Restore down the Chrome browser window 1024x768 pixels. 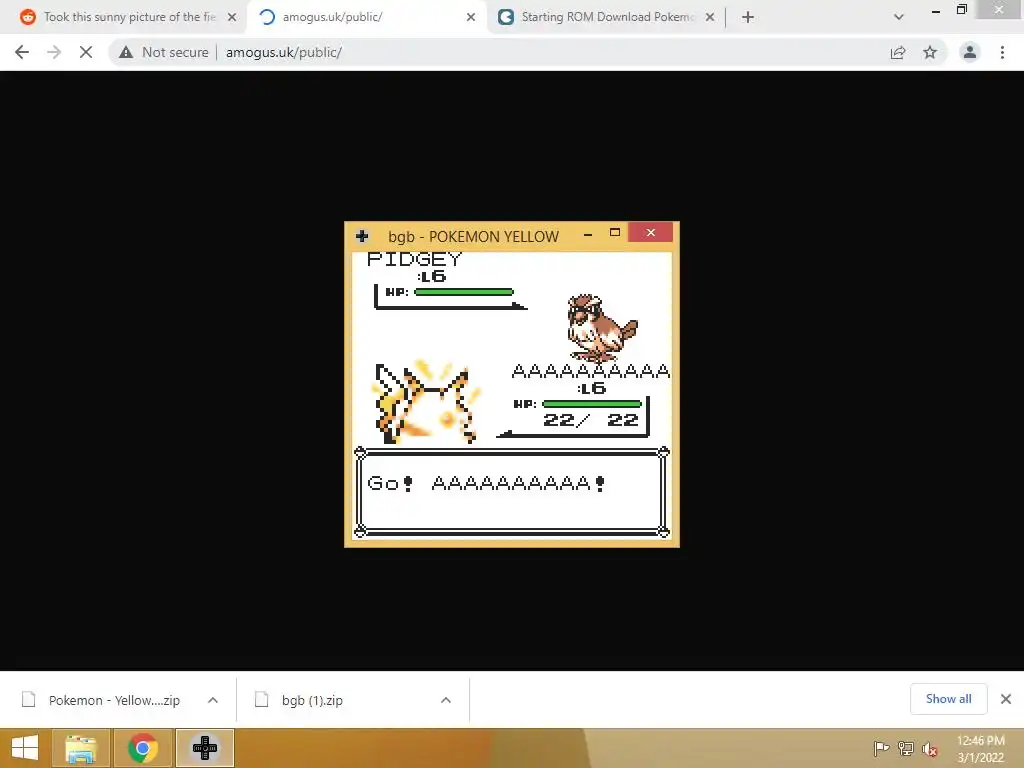coord(961,9)
